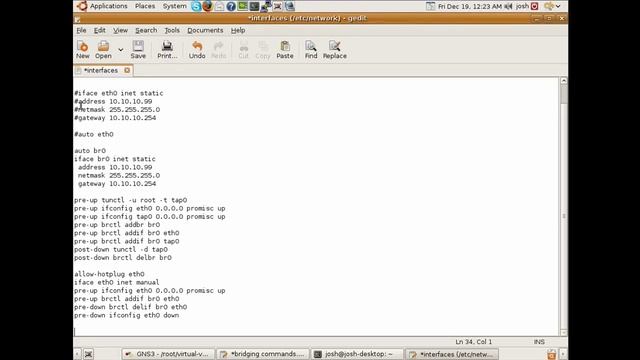Screen dimensions: 640x360
Task: Click the line 'pre-down brctl delif br0 eth0'
Action: (x=131, y=307)
